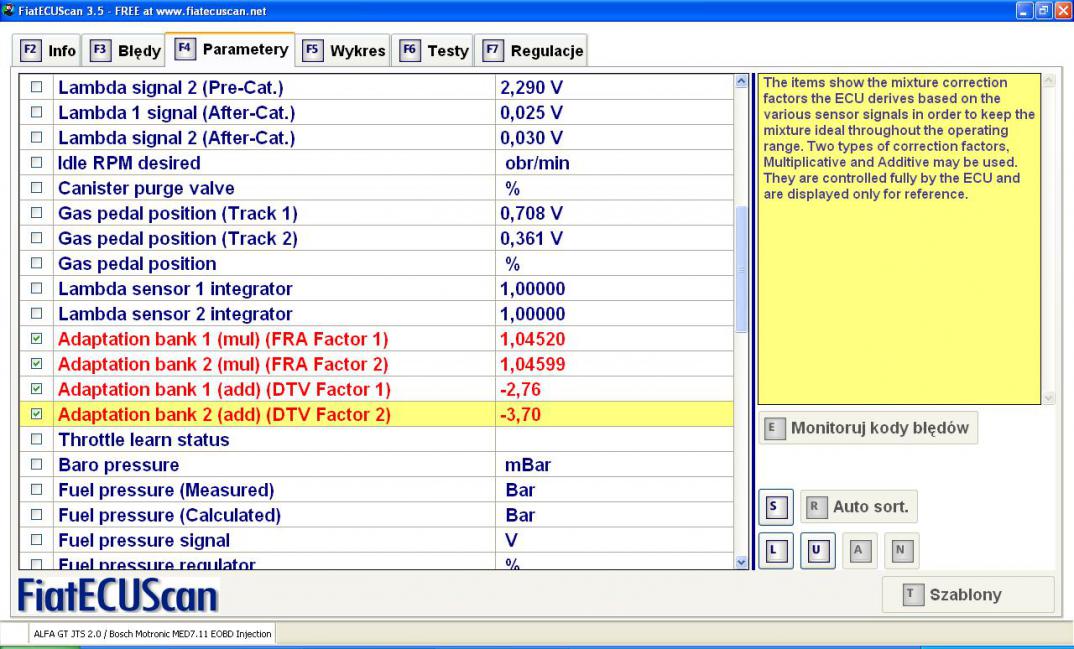Click the FRA Factor 1 value 1,04520

coord(533,339)
